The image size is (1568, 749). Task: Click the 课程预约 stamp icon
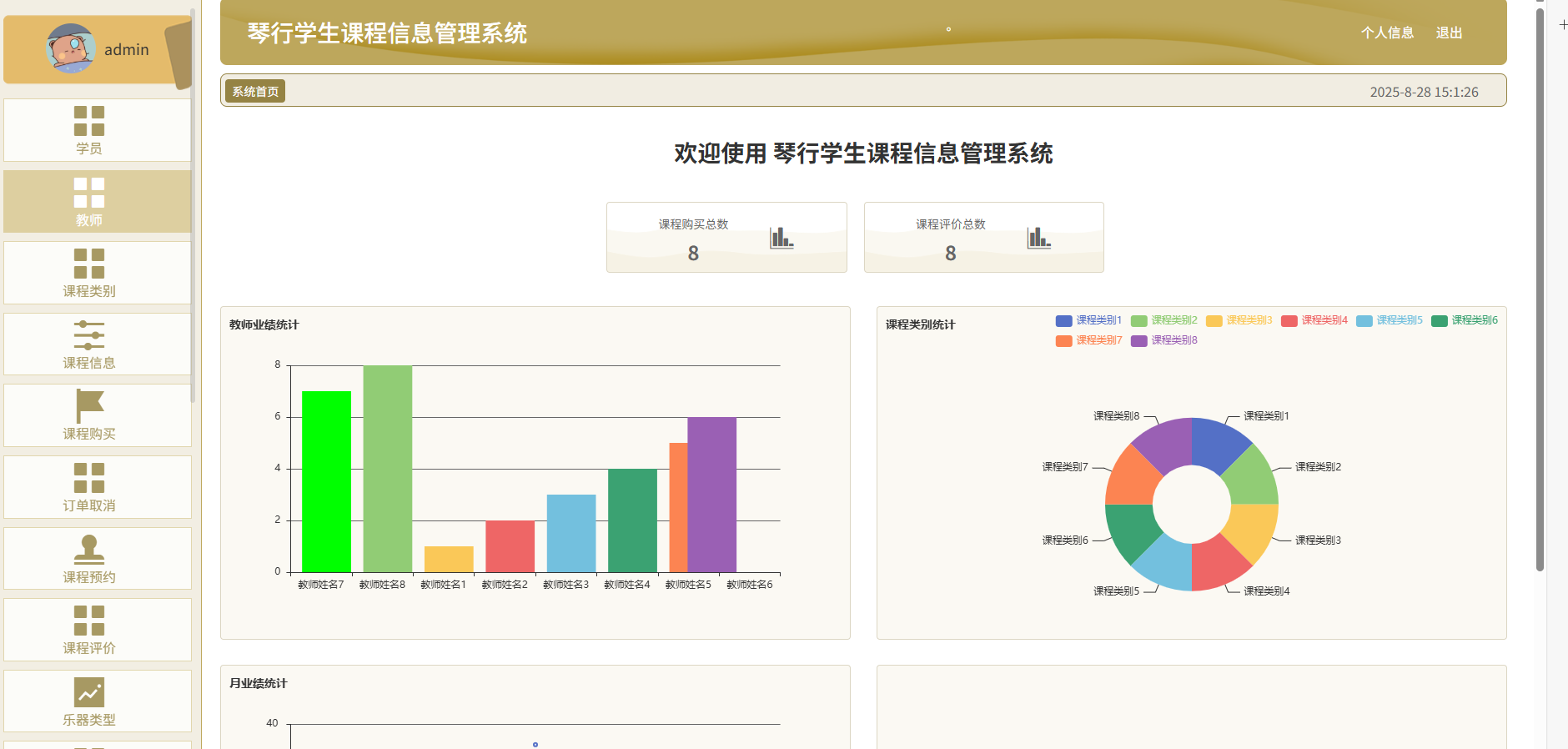click(x=89, y=550)
